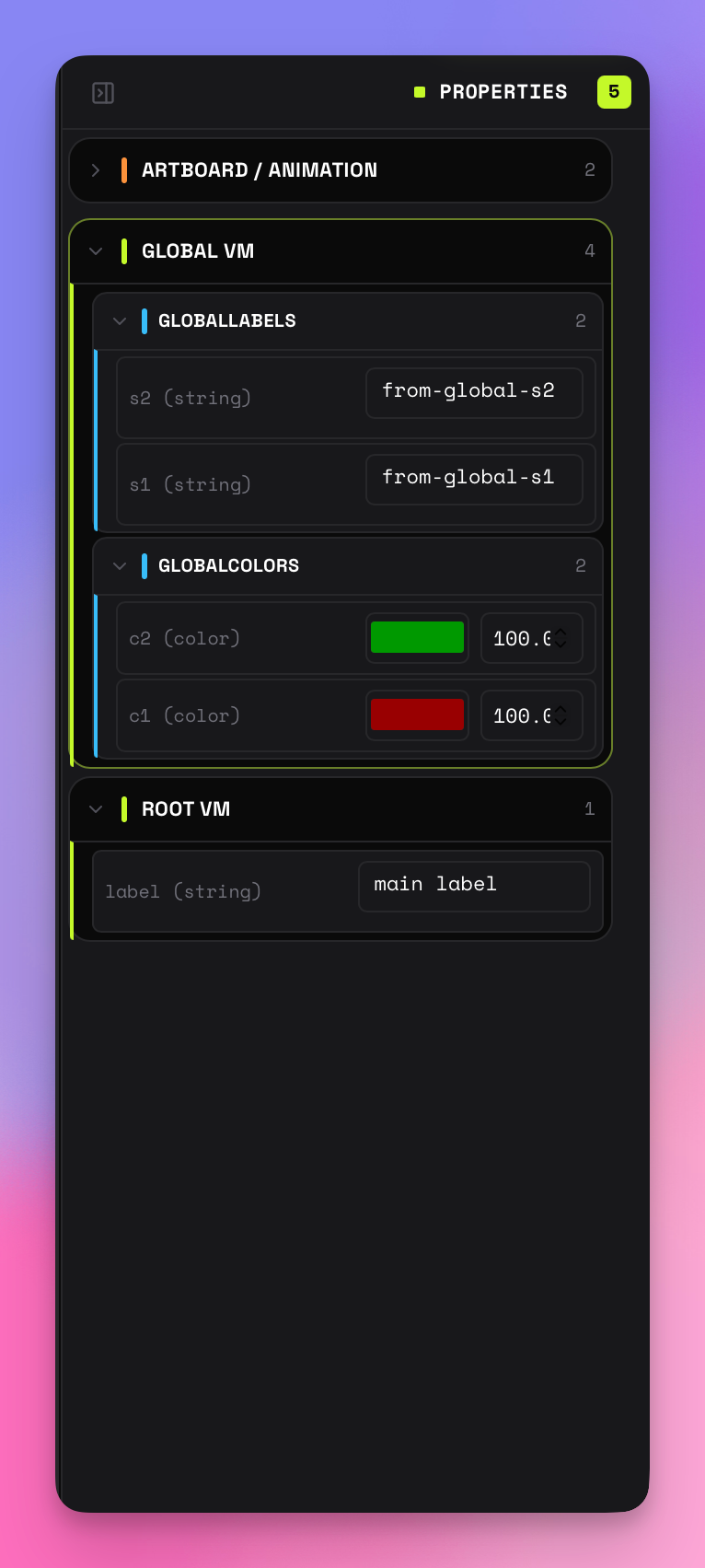705x1568 pixels.
Task: Open the c2 green color swatch
Action: [x=417, y=638]
